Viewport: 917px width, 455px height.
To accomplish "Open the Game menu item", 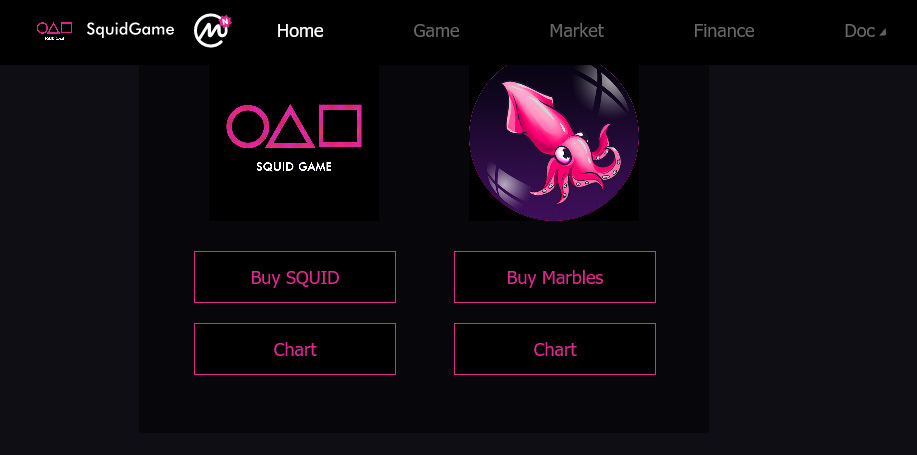I will (x=436, y=31).
